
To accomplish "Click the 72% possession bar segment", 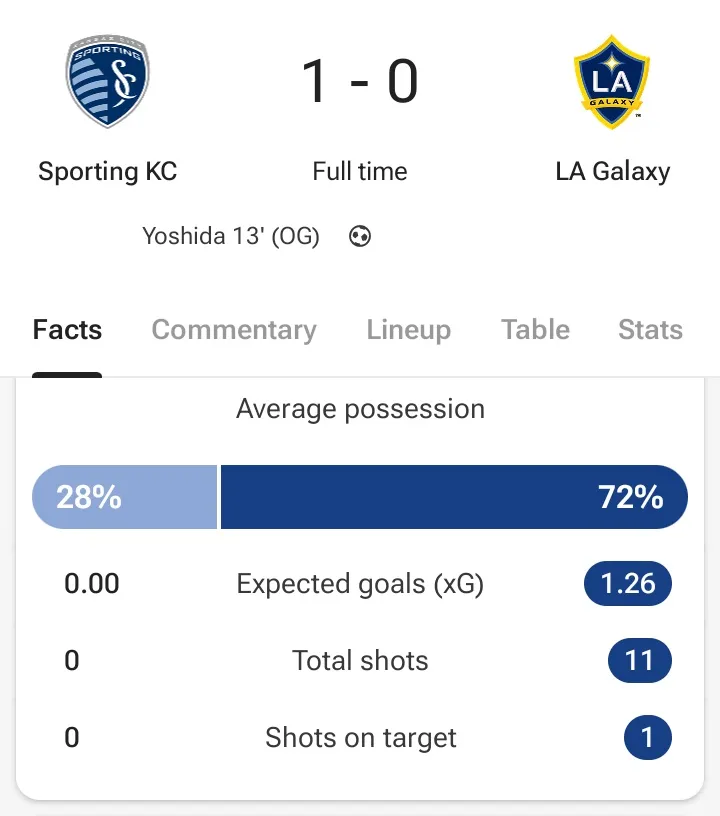I will (x=454, y=497).
